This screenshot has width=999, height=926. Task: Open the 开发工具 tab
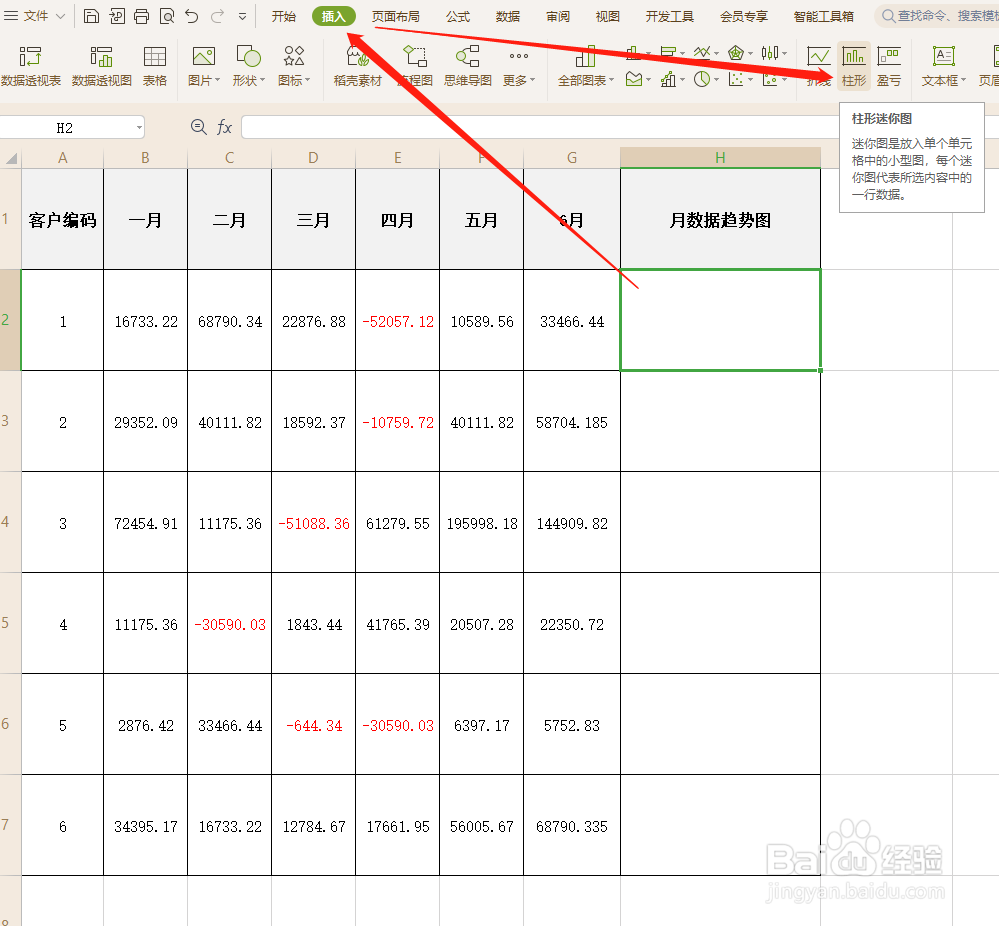click(669, 17)
